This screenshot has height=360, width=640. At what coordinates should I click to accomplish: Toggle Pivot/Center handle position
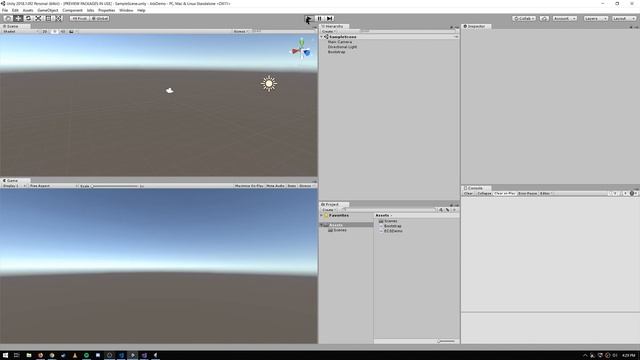[x=79, y=18]
